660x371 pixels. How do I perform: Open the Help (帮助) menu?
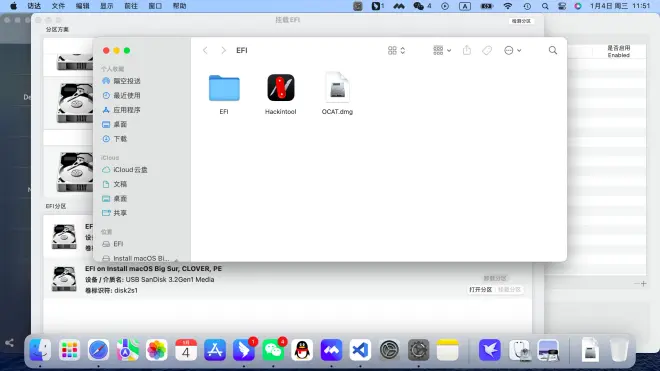(x=179, y=6)
